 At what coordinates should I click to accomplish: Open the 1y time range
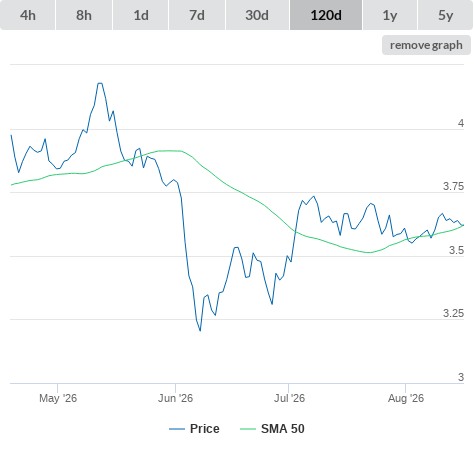[390, 15]
